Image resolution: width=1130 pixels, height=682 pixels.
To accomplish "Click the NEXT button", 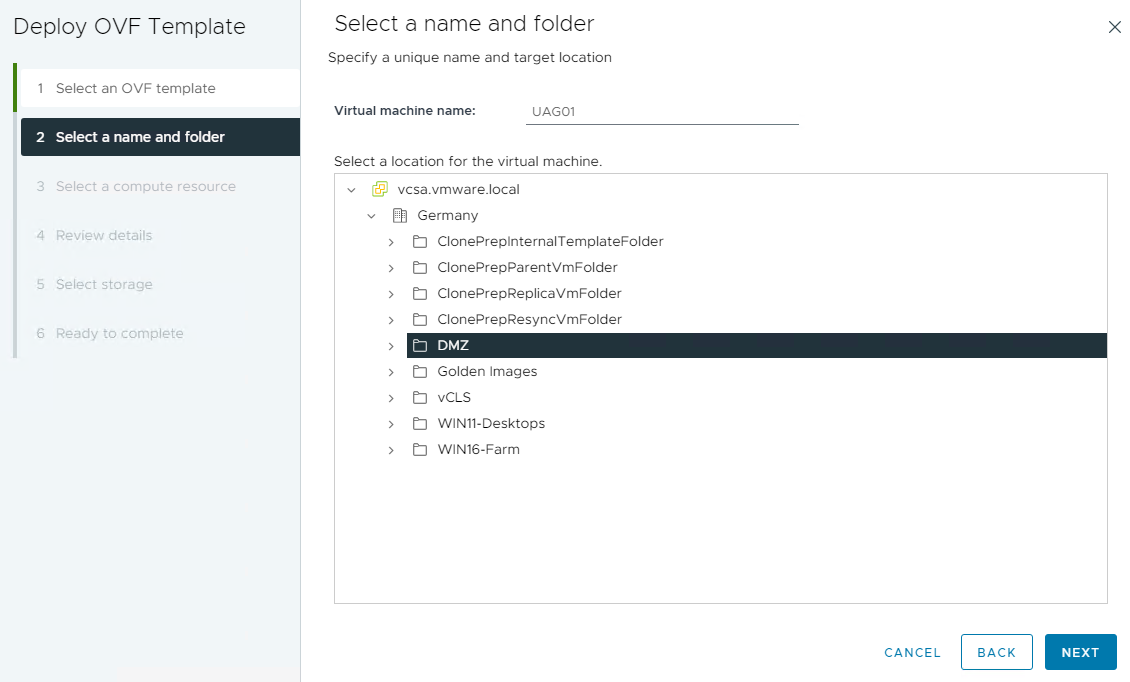I will pyautogui.click(x=1081, y=651).
